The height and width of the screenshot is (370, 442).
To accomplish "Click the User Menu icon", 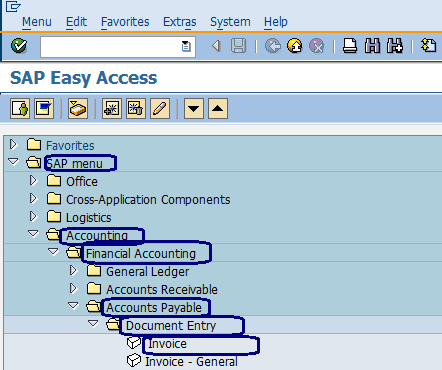I will 20,108.
